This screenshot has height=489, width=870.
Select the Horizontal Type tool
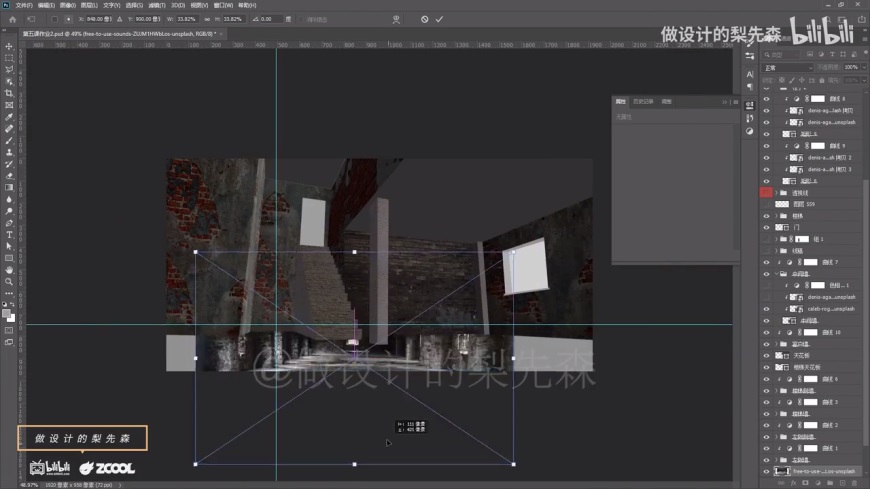9,235
